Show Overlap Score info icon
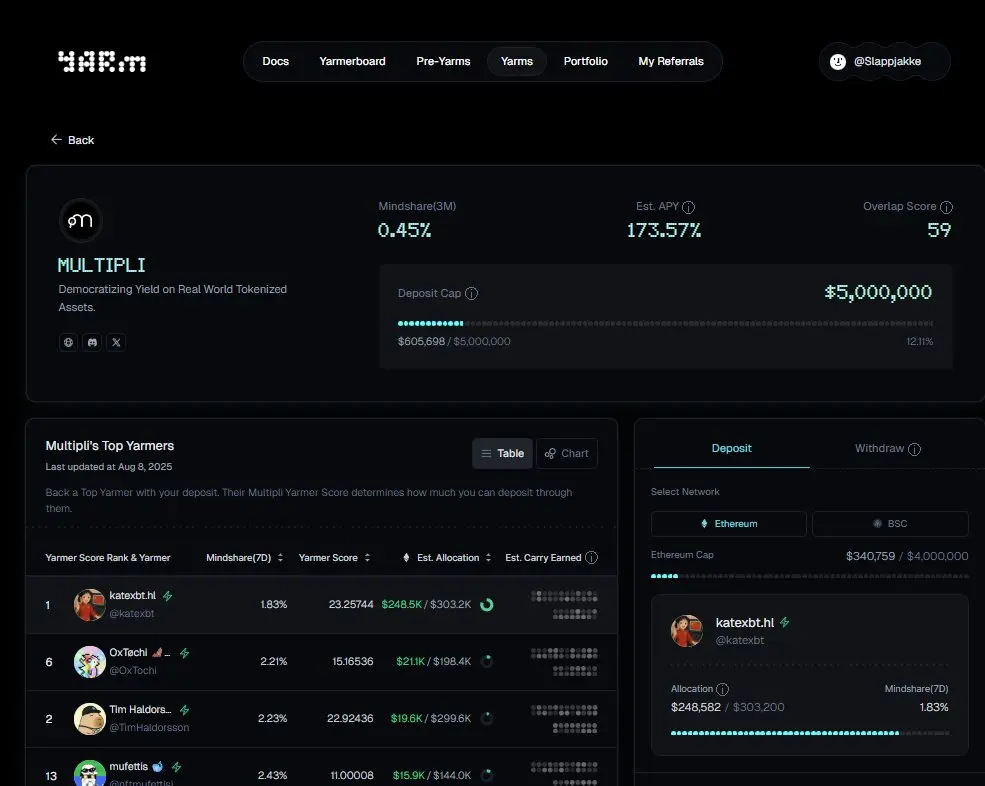Image resolution: width=985 pixels, height=786 pixels. [946, 207]
